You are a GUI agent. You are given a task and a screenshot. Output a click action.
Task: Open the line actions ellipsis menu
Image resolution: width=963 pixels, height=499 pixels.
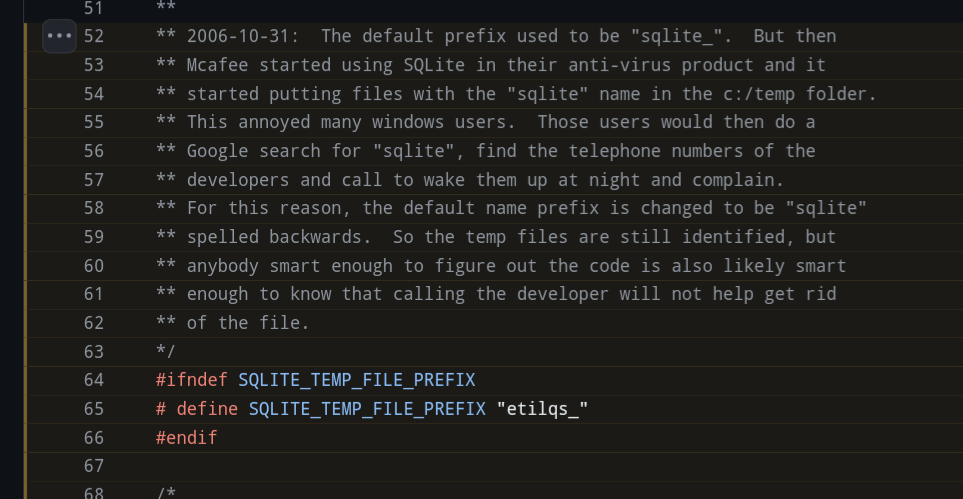[x=60, y=36]
